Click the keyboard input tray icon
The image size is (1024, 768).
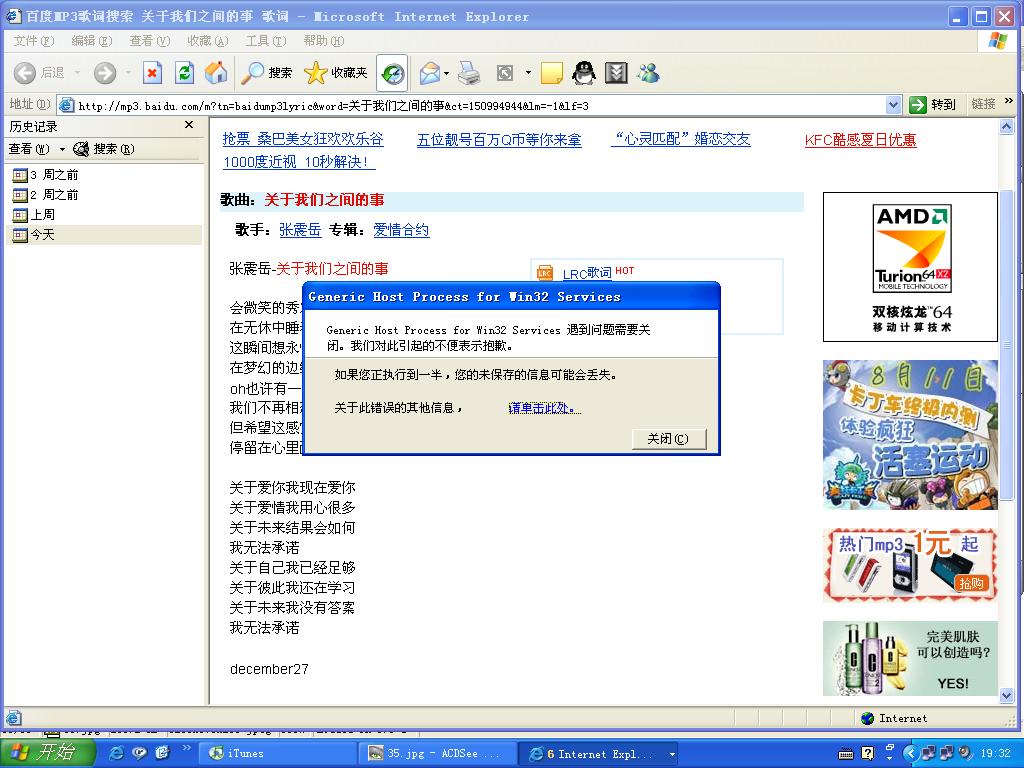pos(845,754)
